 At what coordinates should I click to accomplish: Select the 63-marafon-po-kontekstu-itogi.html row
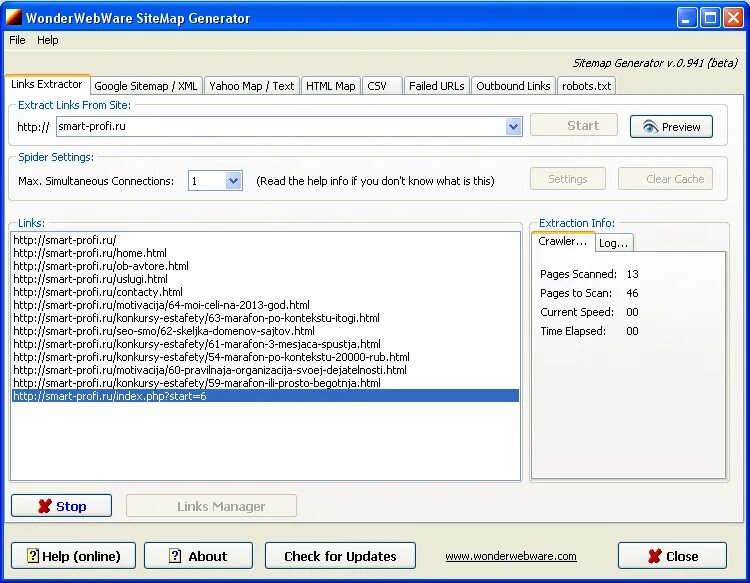coord(265,318)
